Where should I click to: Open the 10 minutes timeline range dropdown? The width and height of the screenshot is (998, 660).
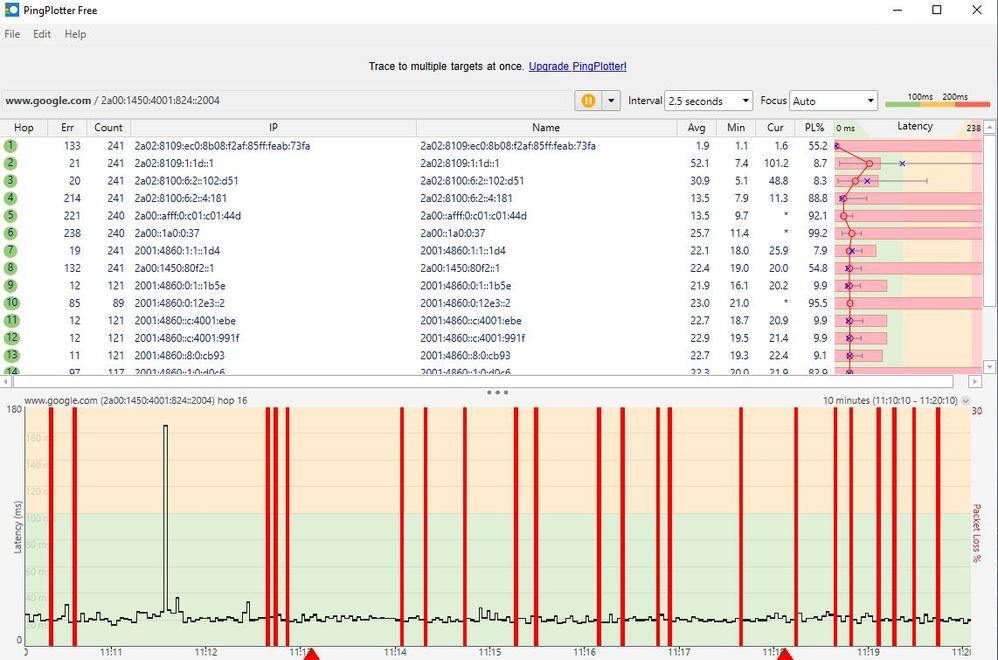pyautogui.click(x=966, y=400)
